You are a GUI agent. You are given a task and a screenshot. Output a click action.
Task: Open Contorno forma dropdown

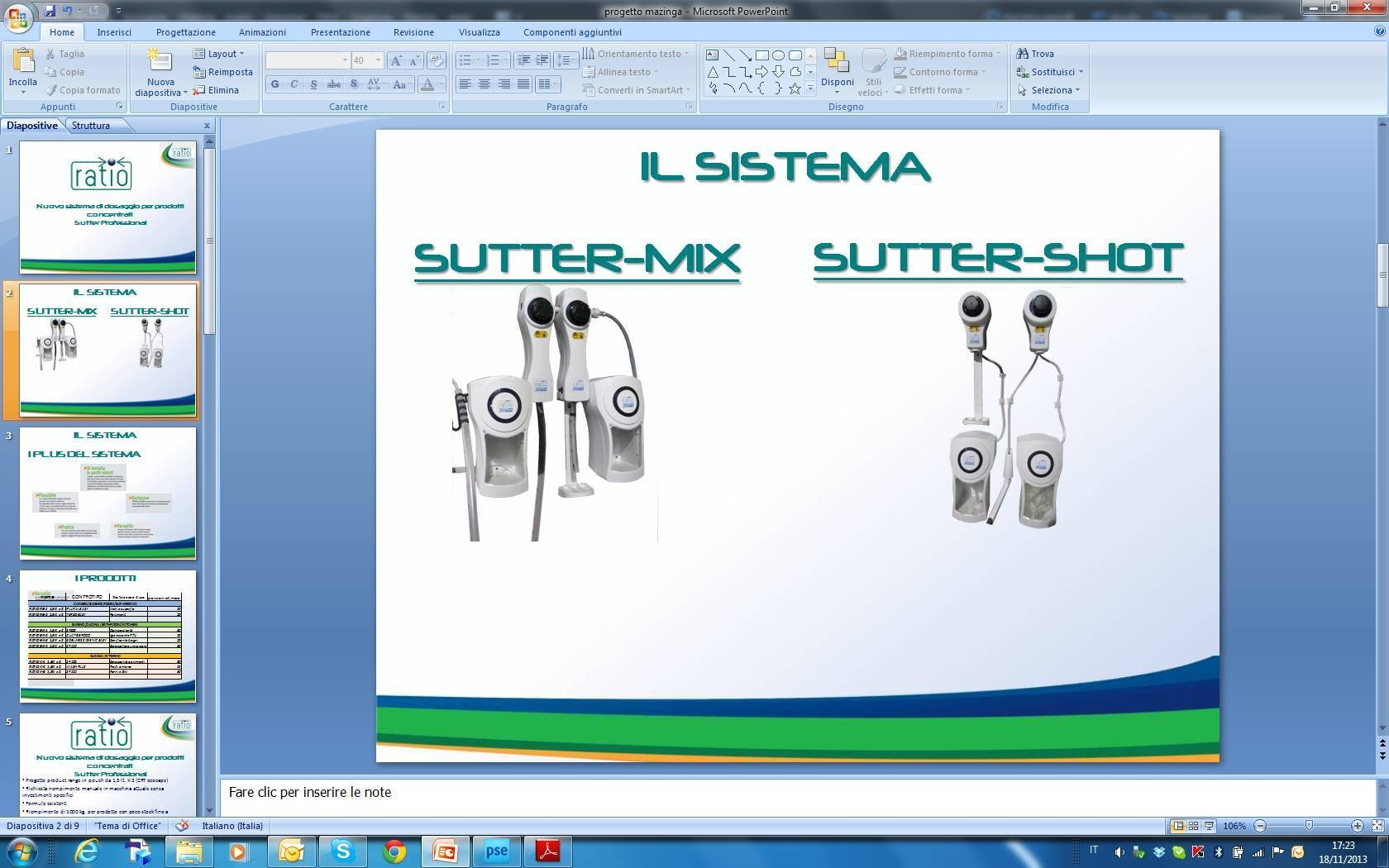point(940,72)
